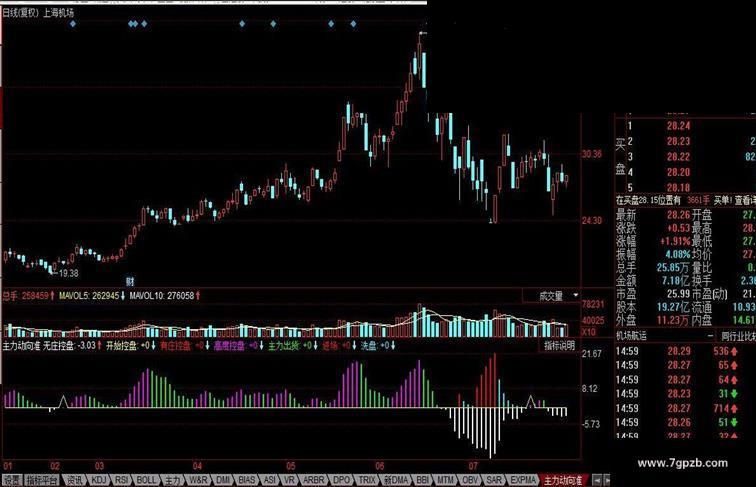Click the 主力出货 indicator label

284,346
